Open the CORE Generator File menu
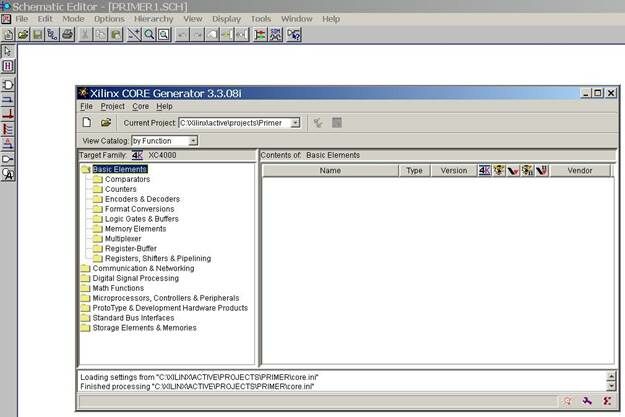Image resolution: width=625 pixels, height=417 pixels. pos(86,106)
